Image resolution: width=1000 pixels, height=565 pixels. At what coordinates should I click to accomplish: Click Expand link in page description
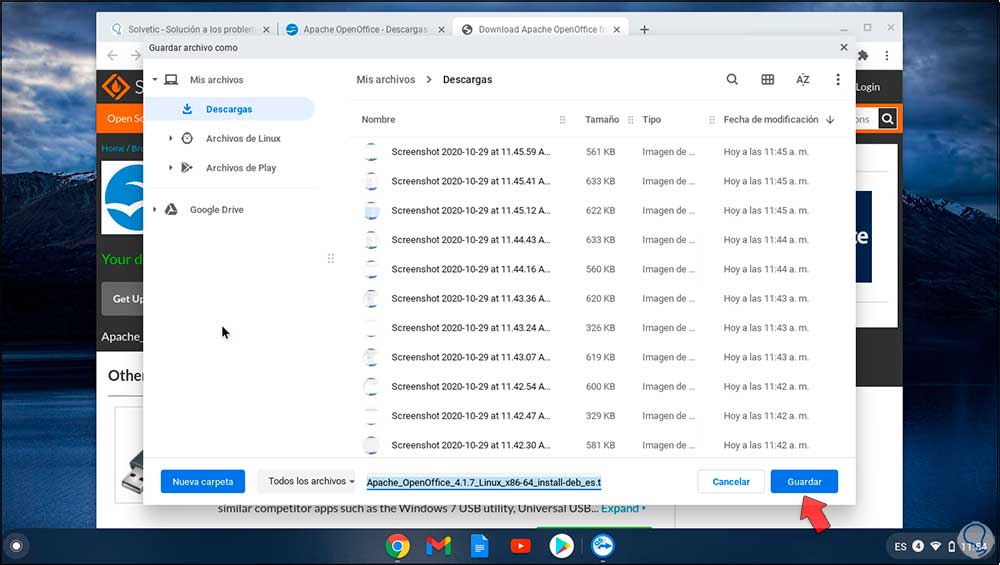pos(622,508)
